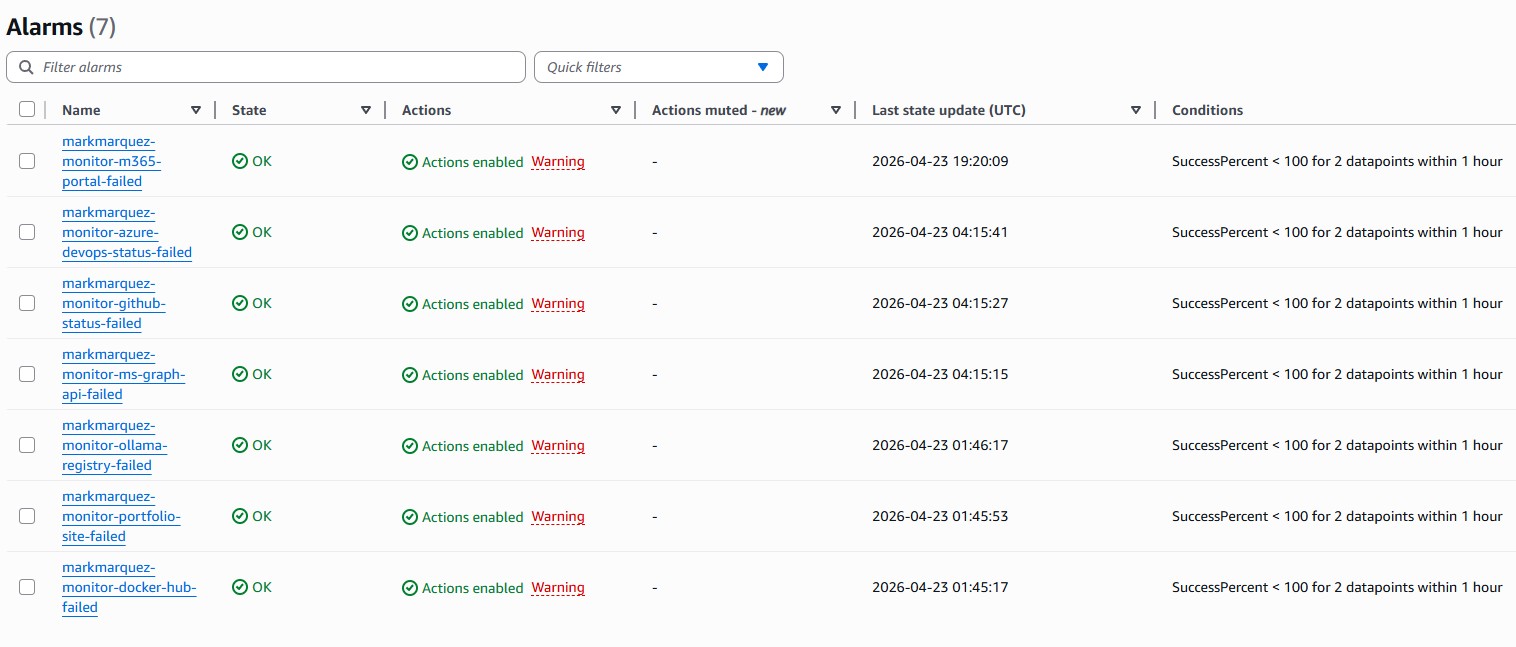Click the Conditions column header

1207,110
